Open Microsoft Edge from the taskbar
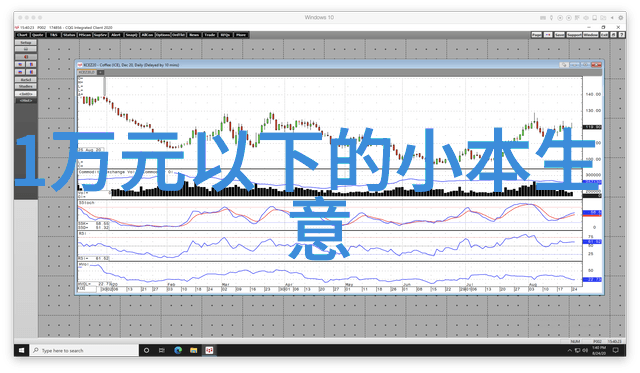The width and height of the screenshot is (640, 373). coord(178,350)
